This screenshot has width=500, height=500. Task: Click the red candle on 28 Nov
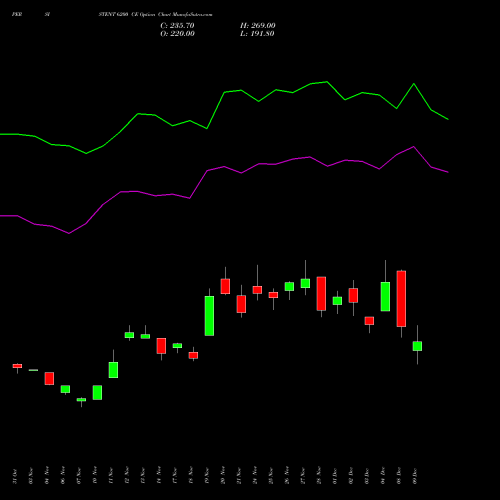coord(321,293)
